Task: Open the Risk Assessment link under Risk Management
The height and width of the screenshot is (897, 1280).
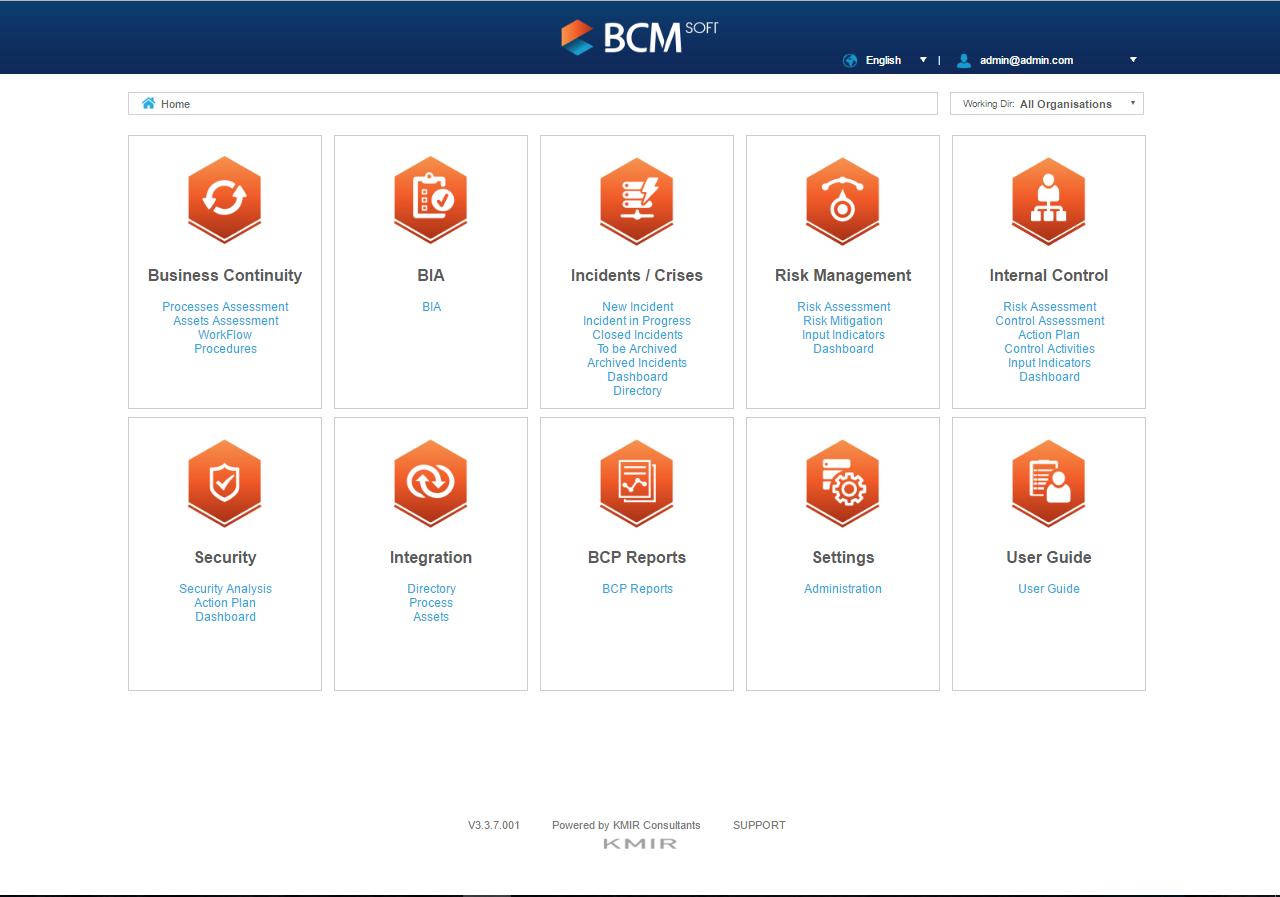Action: click(x=843, y=307)
